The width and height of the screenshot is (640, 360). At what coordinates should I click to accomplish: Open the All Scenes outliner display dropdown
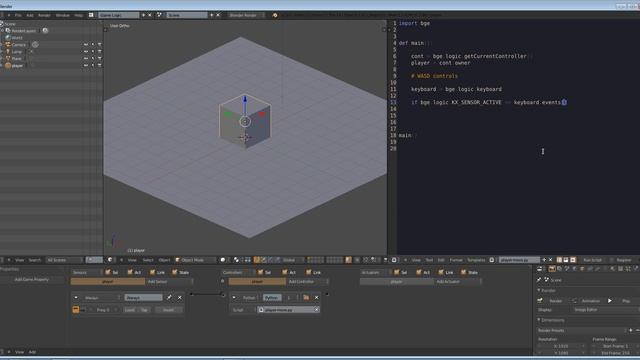(x=64, y=260)
